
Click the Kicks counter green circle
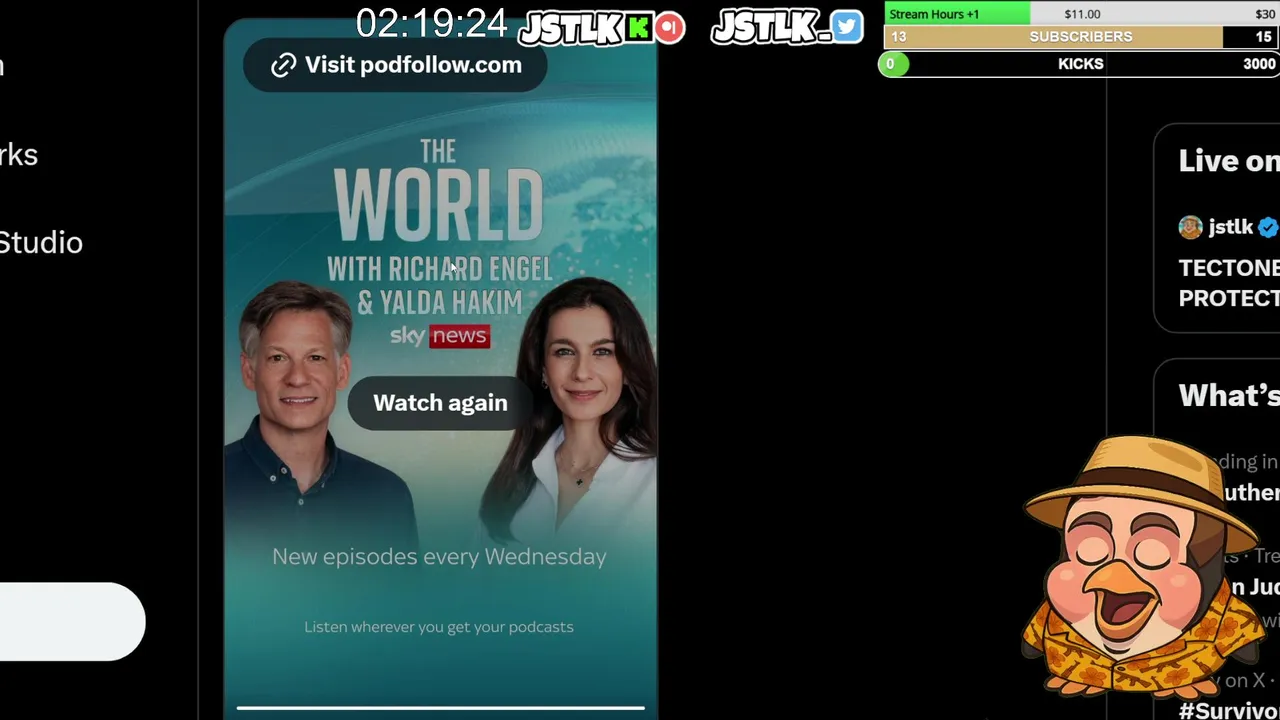coord(891,64)
